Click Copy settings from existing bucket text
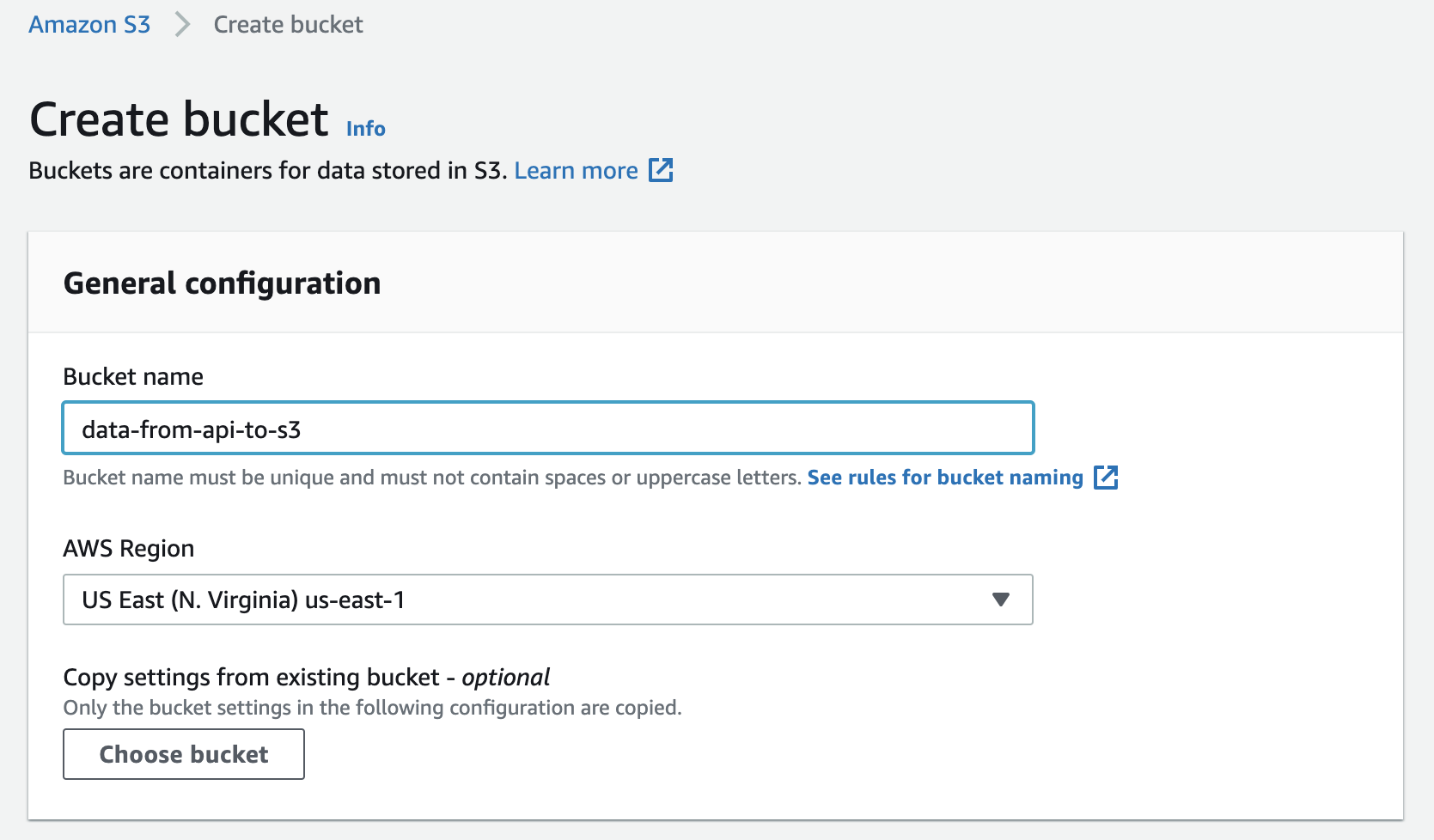This screenshot has width=1434, height=840. [306, 678]
